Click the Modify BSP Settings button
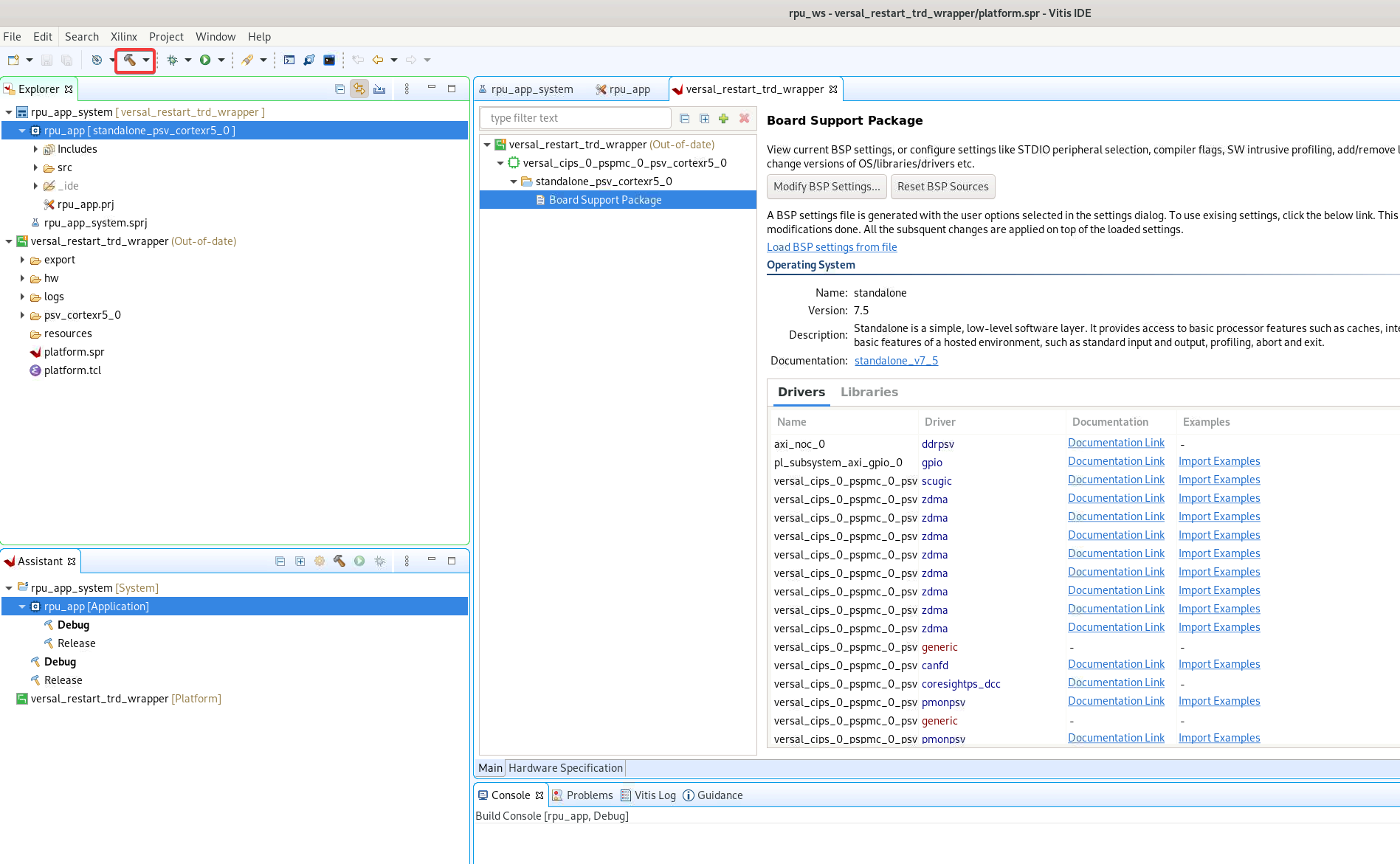The image size is (1400, 864). pos(827,187)
